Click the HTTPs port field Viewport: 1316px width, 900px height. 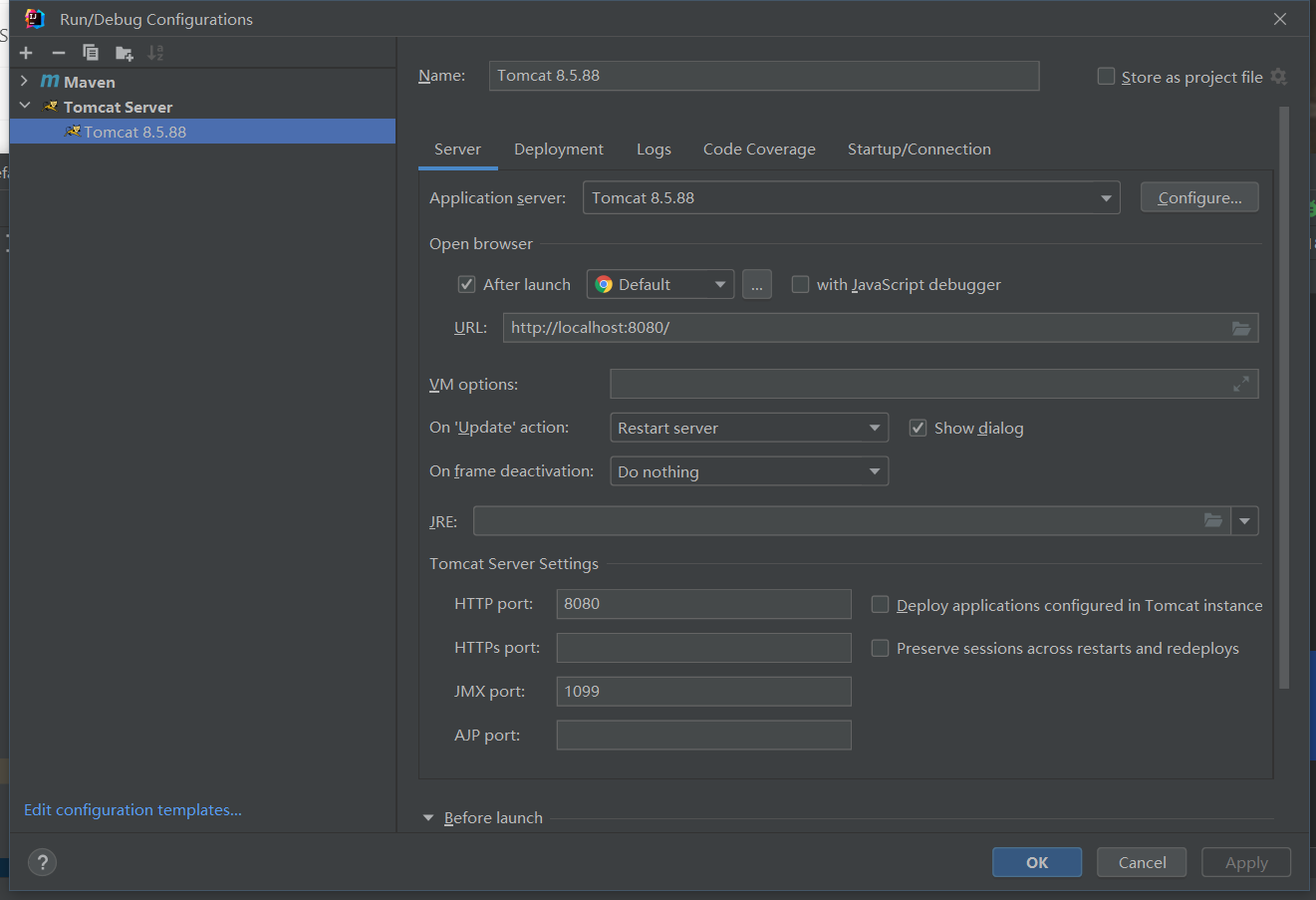click(703, 647)
